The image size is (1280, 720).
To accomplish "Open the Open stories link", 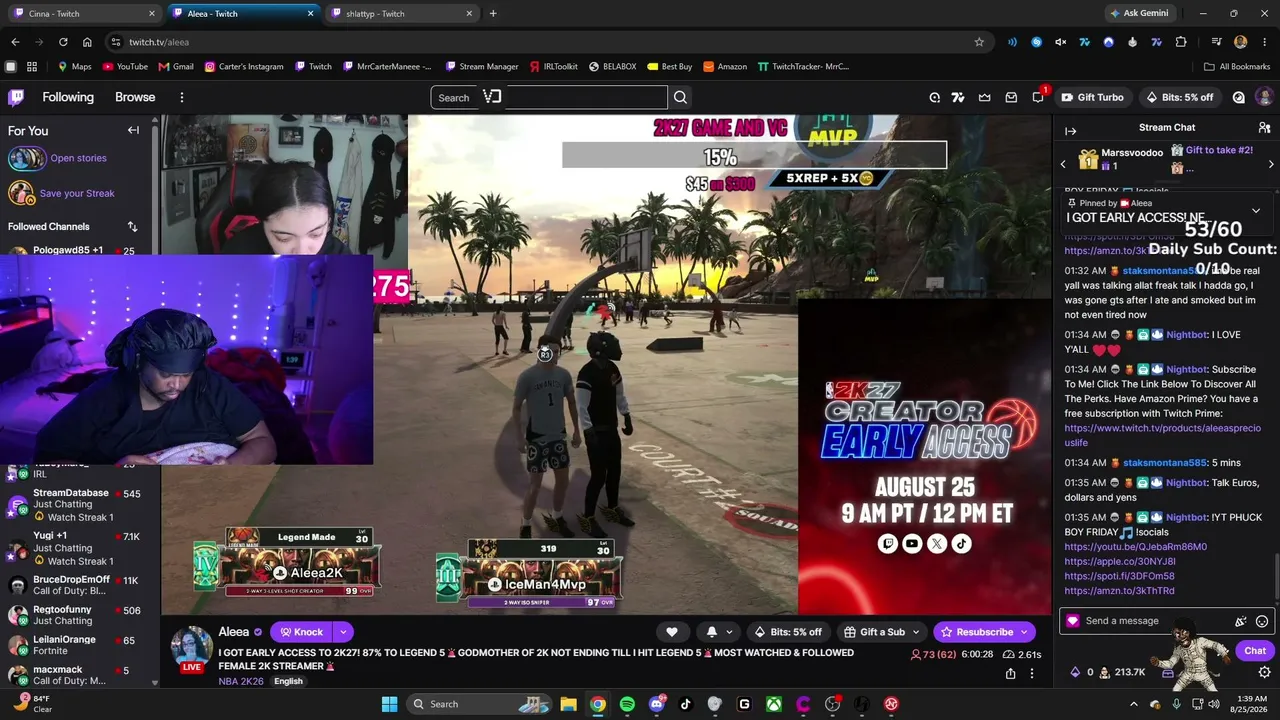I will (78, 158).
